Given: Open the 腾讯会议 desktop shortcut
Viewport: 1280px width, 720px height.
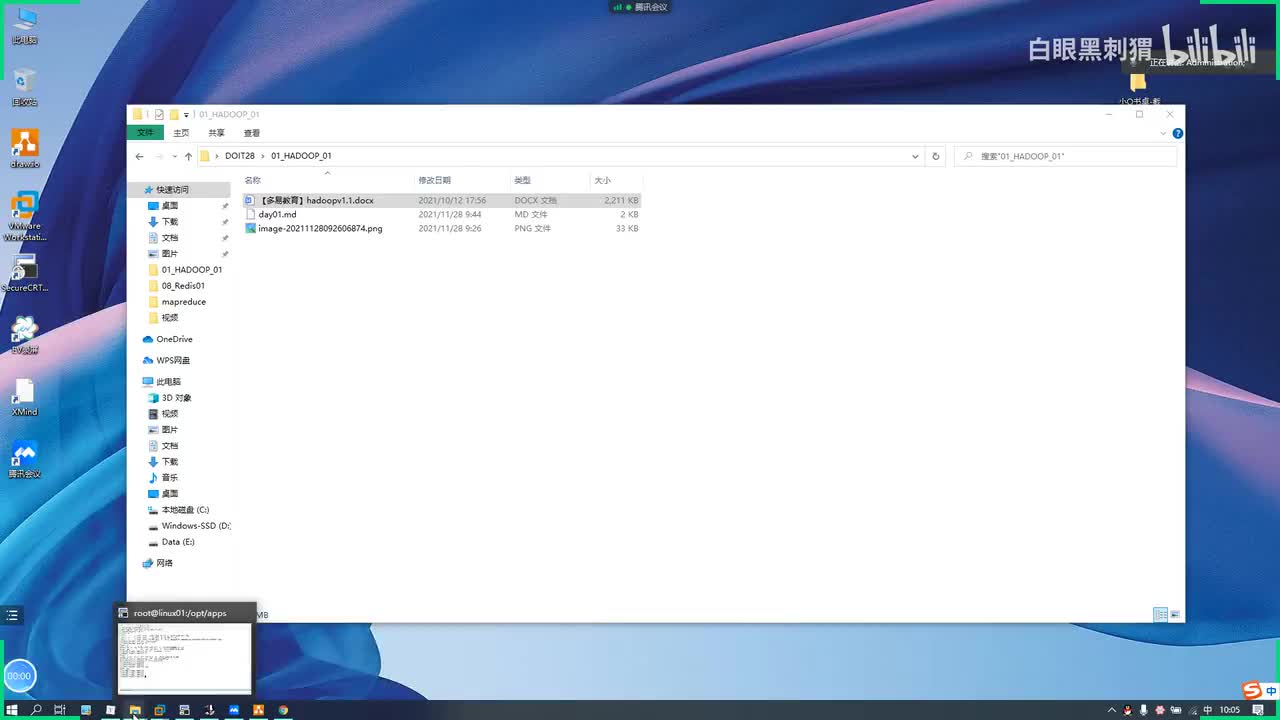Looking at the screenshot, I should (x=24, y=459).
